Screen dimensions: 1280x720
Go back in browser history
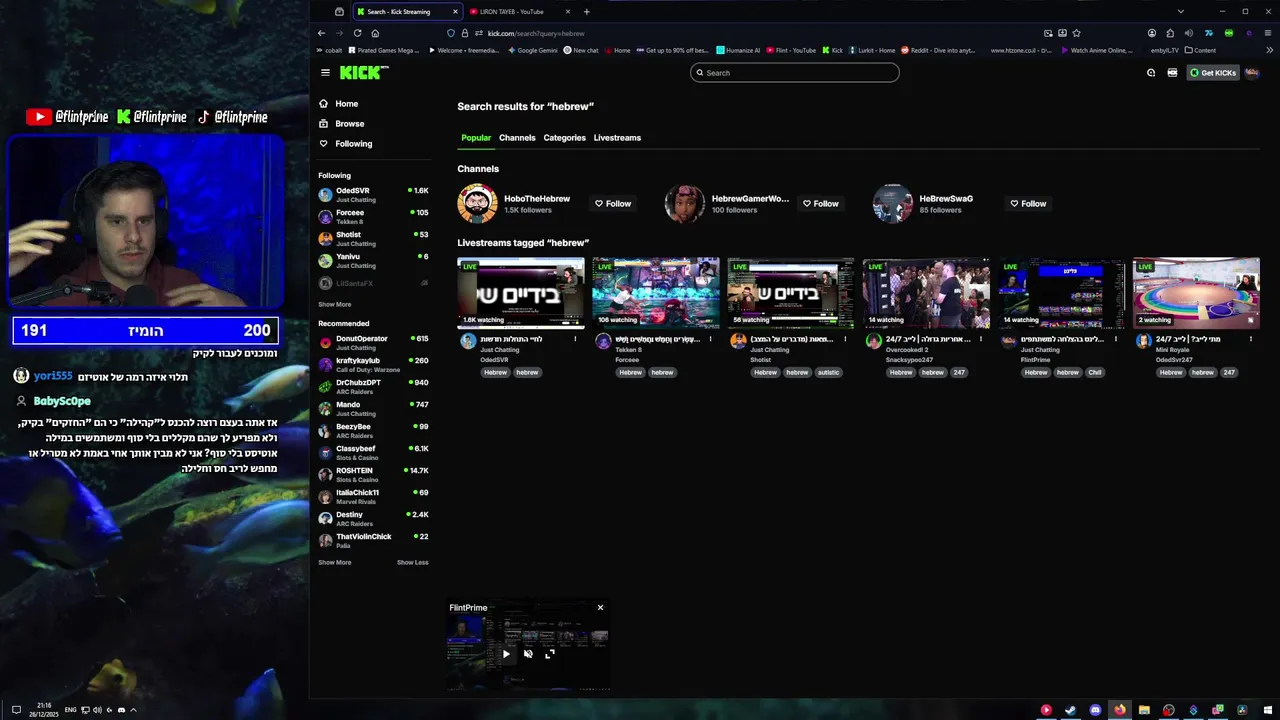[x=321, y=33]
